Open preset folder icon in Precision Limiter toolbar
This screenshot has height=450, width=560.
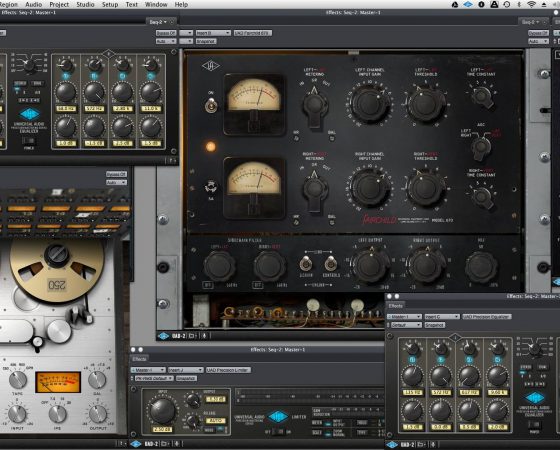click(x=164, y=444)
